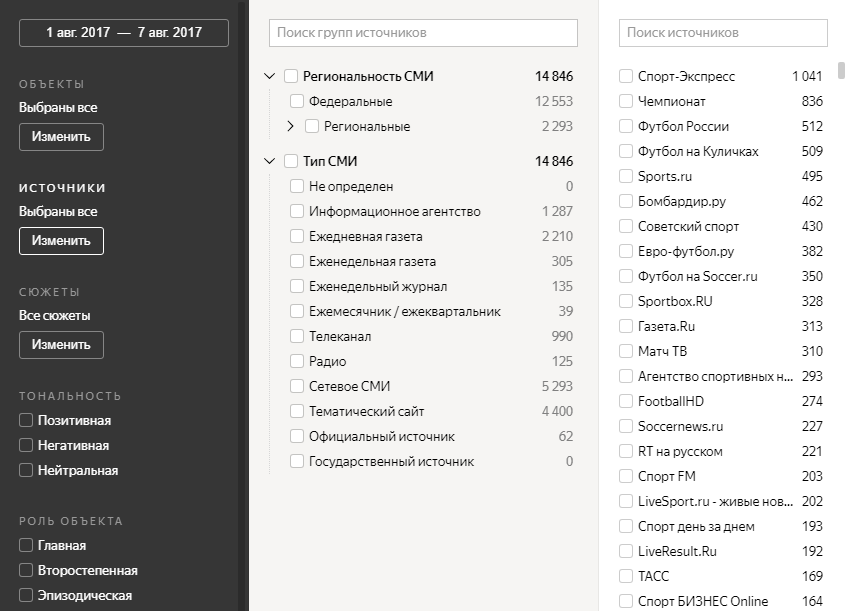
Task: Check the FootballHD source
Action: (x=626, y=401)
